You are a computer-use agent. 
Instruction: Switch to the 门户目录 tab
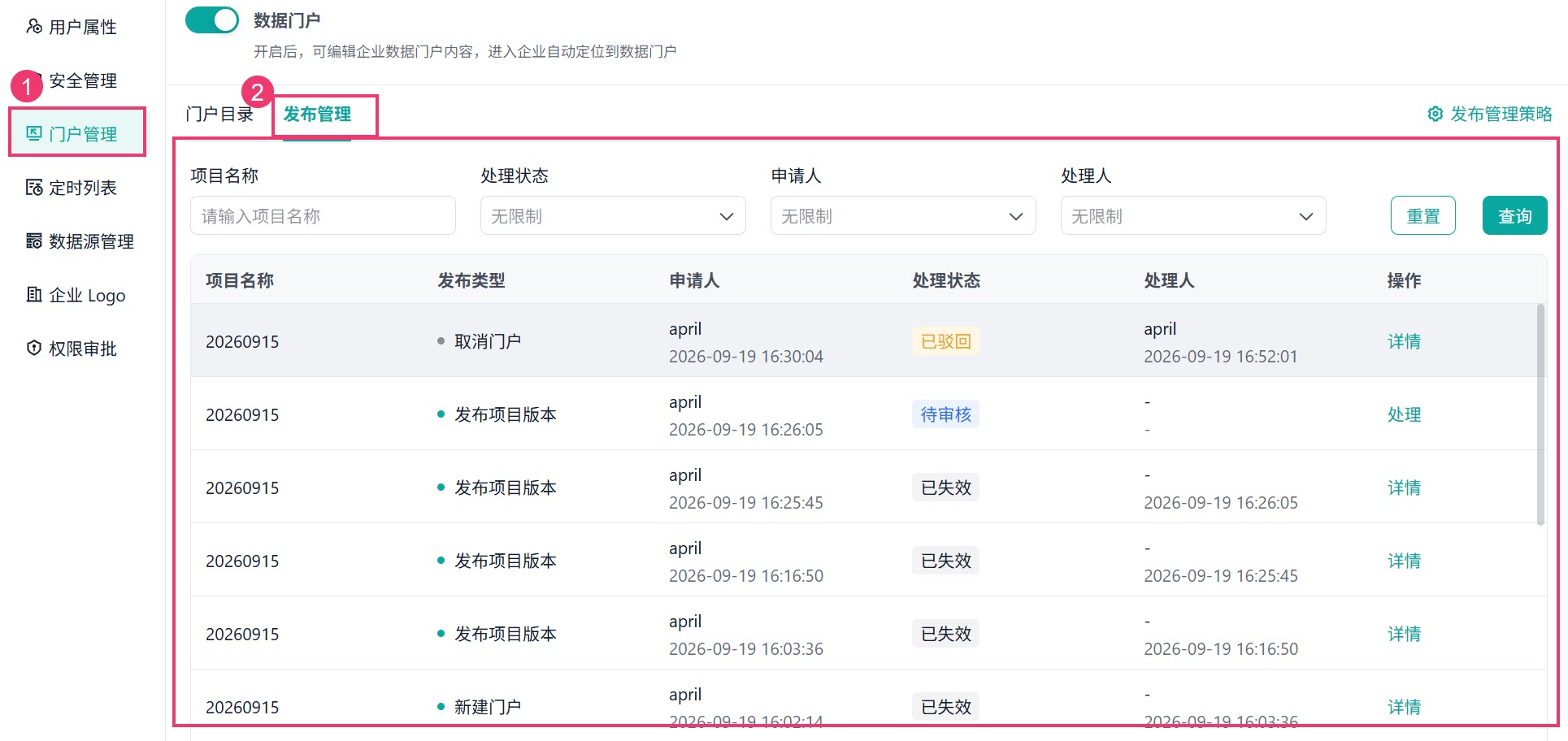[219, 115]
